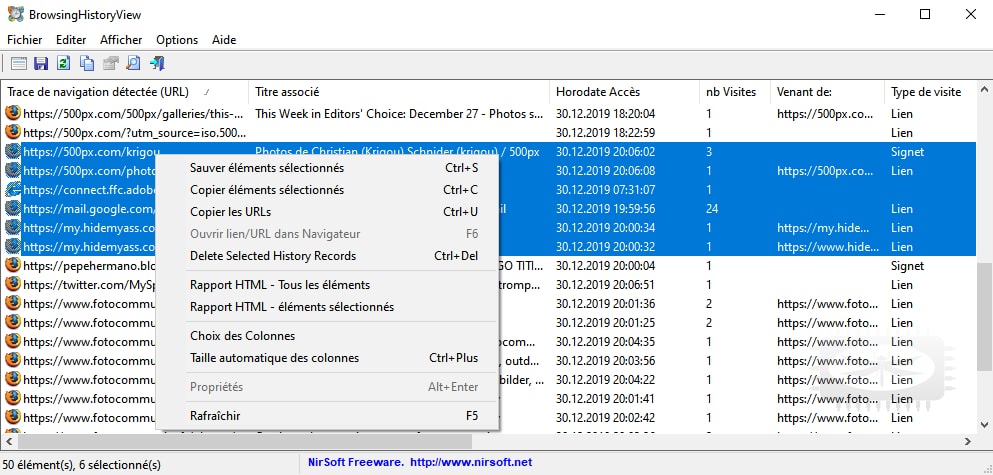
Task: Click the access time 30.12.2019 18:20:04
Action: [605, 114]
